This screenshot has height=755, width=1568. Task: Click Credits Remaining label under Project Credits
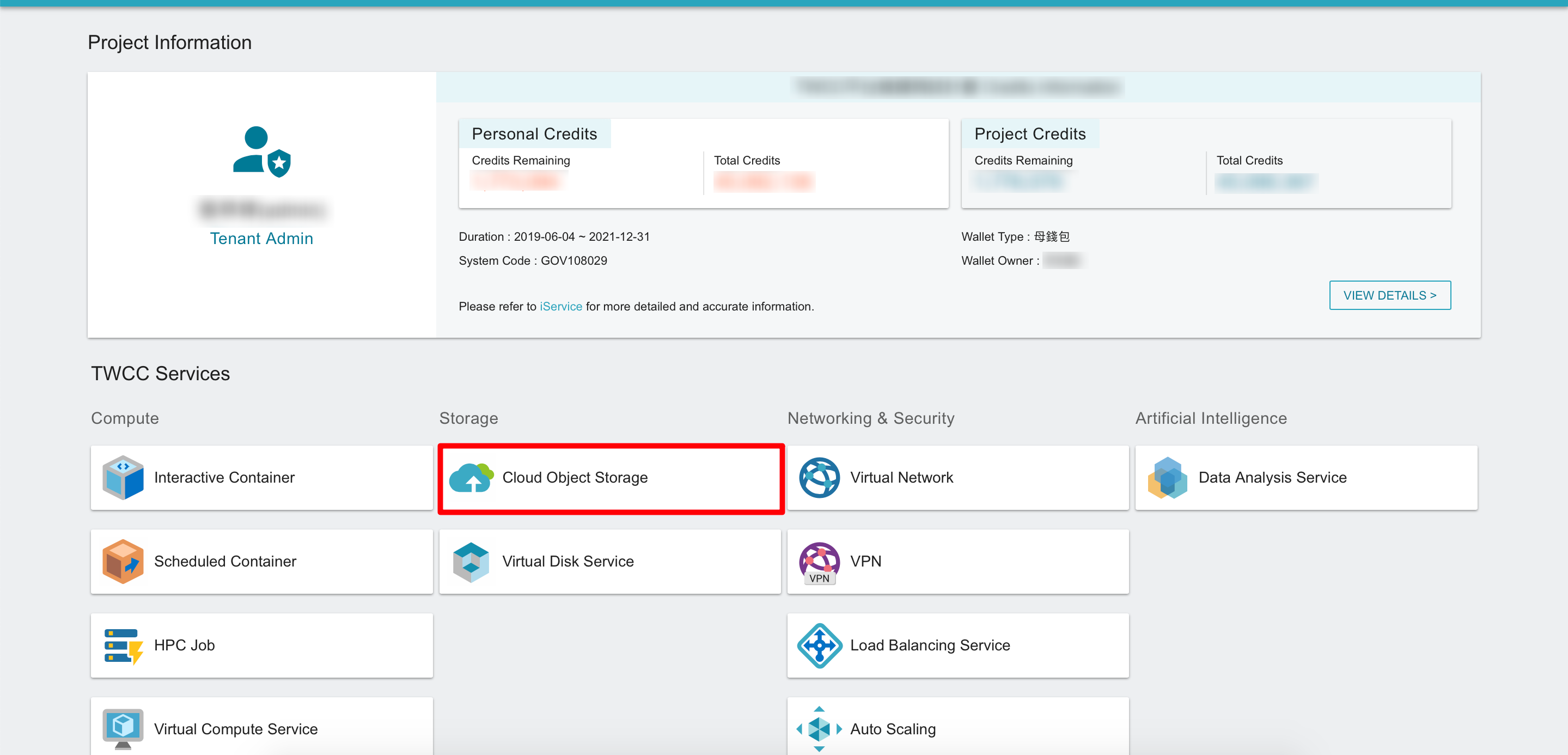coord(1024,160)
